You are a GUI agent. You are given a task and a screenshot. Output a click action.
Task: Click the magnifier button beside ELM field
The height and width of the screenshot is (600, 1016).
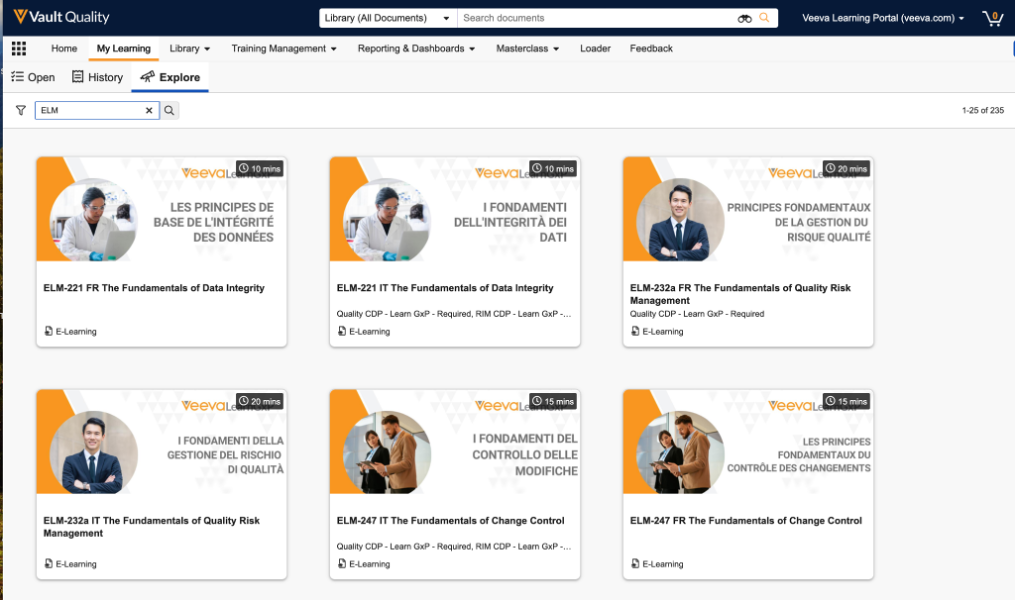(169, 110)
